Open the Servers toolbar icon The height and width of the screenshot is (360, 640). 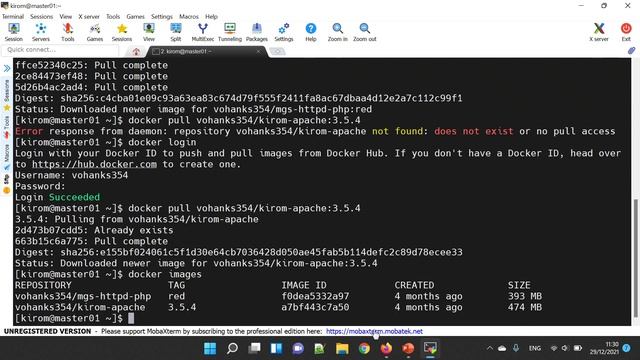point(41,32)
